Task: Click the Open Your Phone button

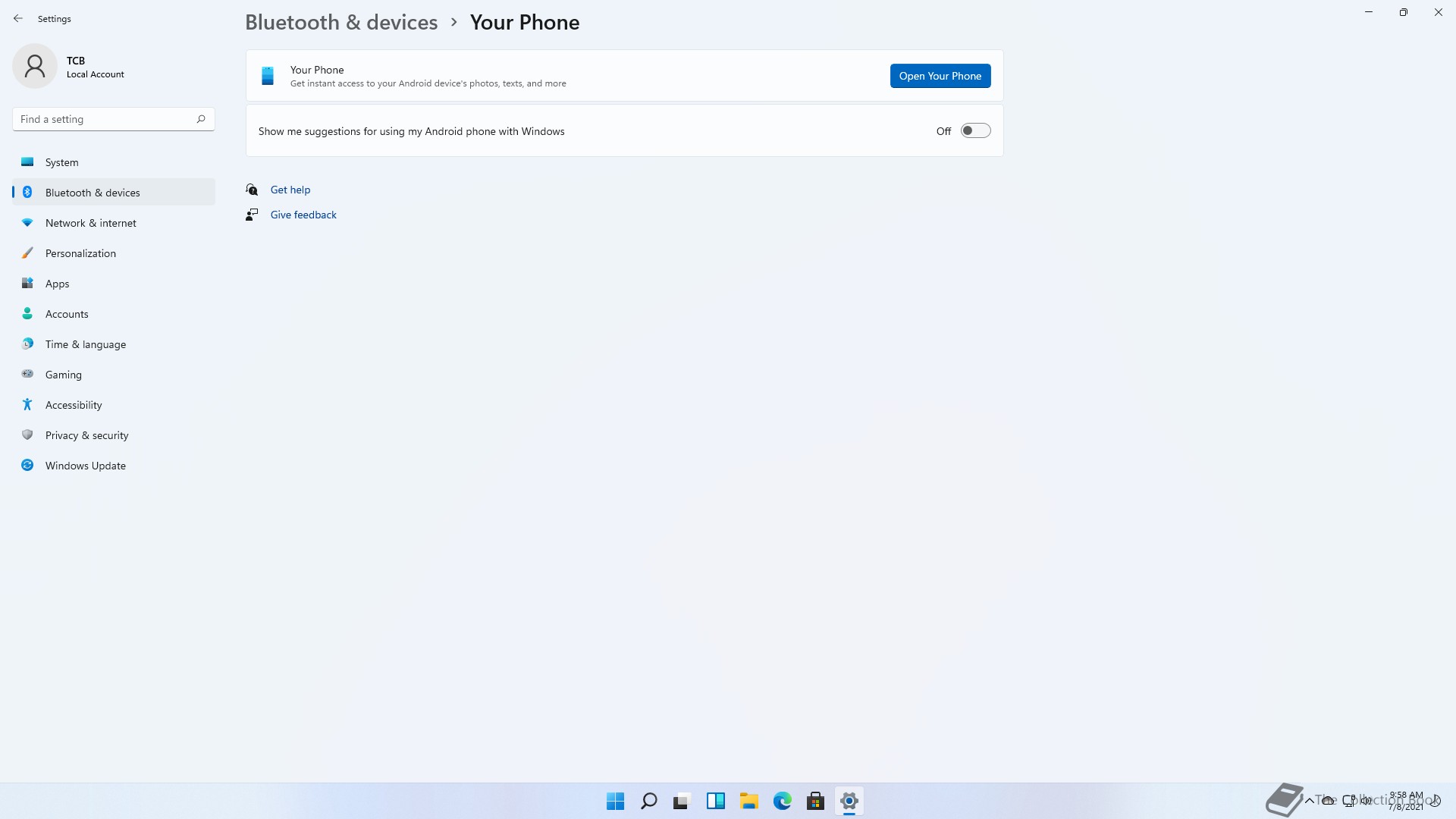Action: (940, 76)
